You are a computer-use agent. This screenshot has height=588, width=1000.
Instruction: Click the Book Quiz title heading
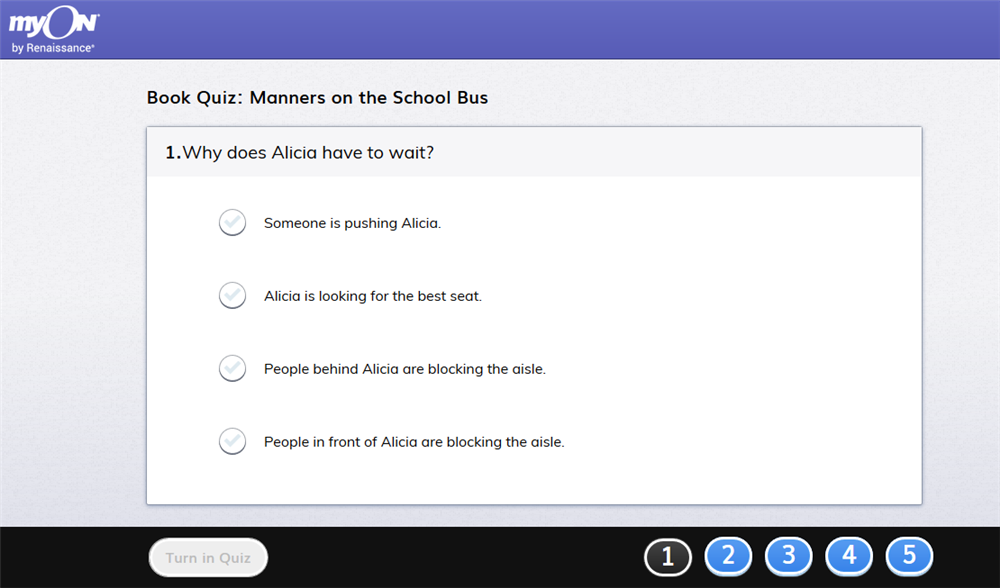click(317, 98)
